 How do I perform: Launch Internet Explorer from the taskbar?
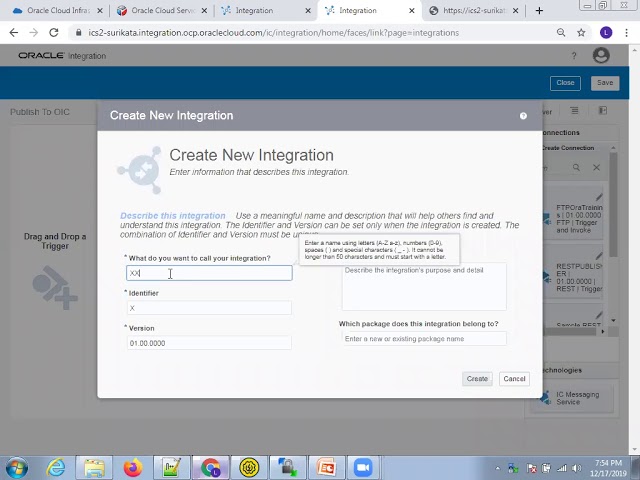56,468
